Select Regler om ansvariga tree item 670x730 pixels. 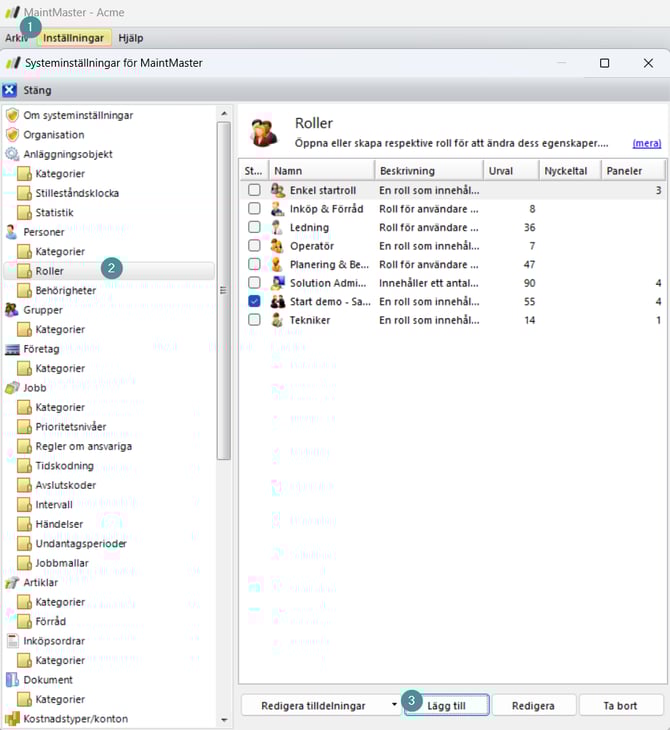pyautogui.click(x=83, y=446)
